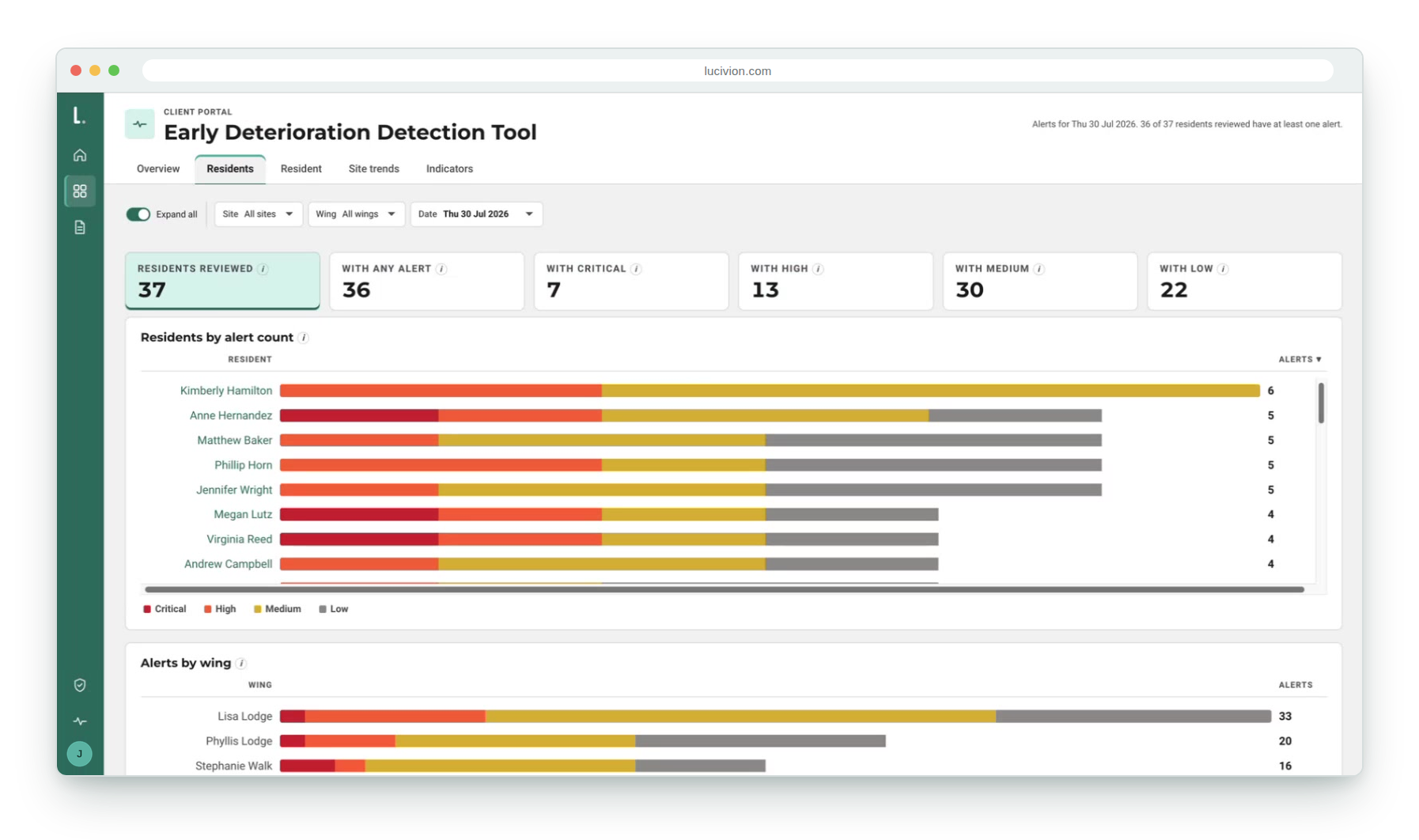
Task: Click the horizontal scrollbar under residents chart
Action: pyautogui.click(x=725, y=589)
